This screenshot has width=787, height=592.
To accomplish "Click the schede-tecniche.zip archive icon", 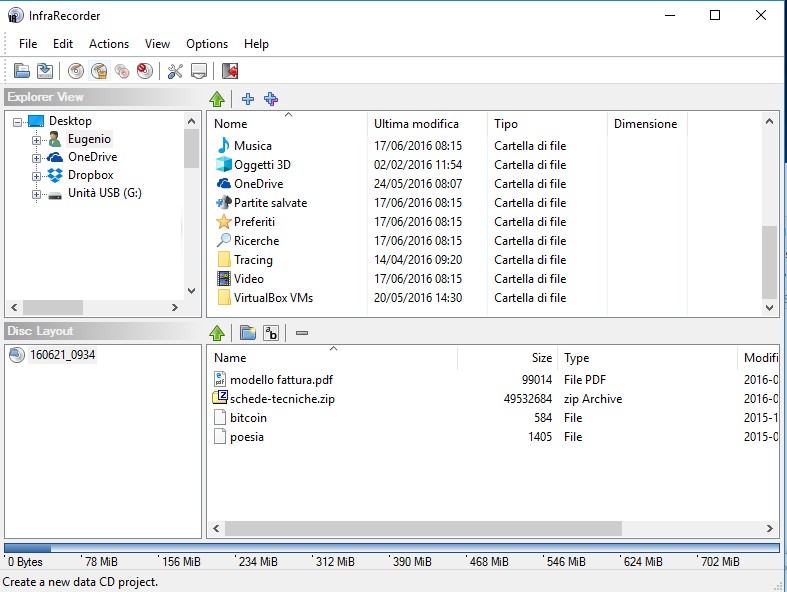I will pos(220,398).
